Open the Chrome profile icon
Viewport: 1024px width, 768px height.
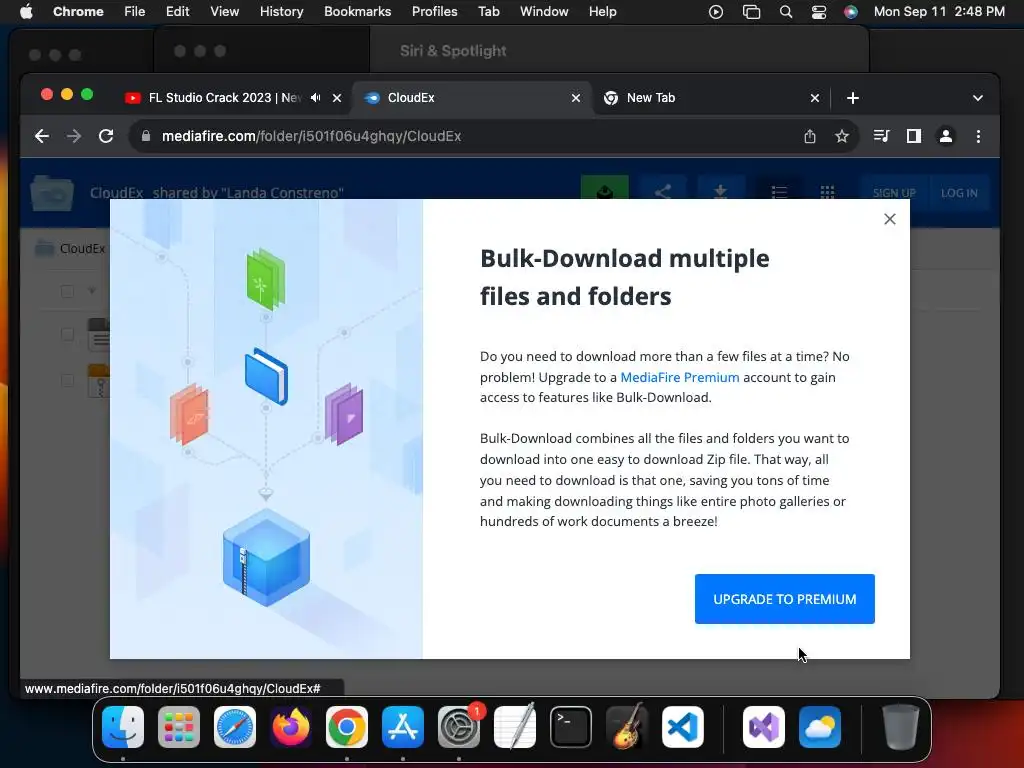click(x=946, y=136)
